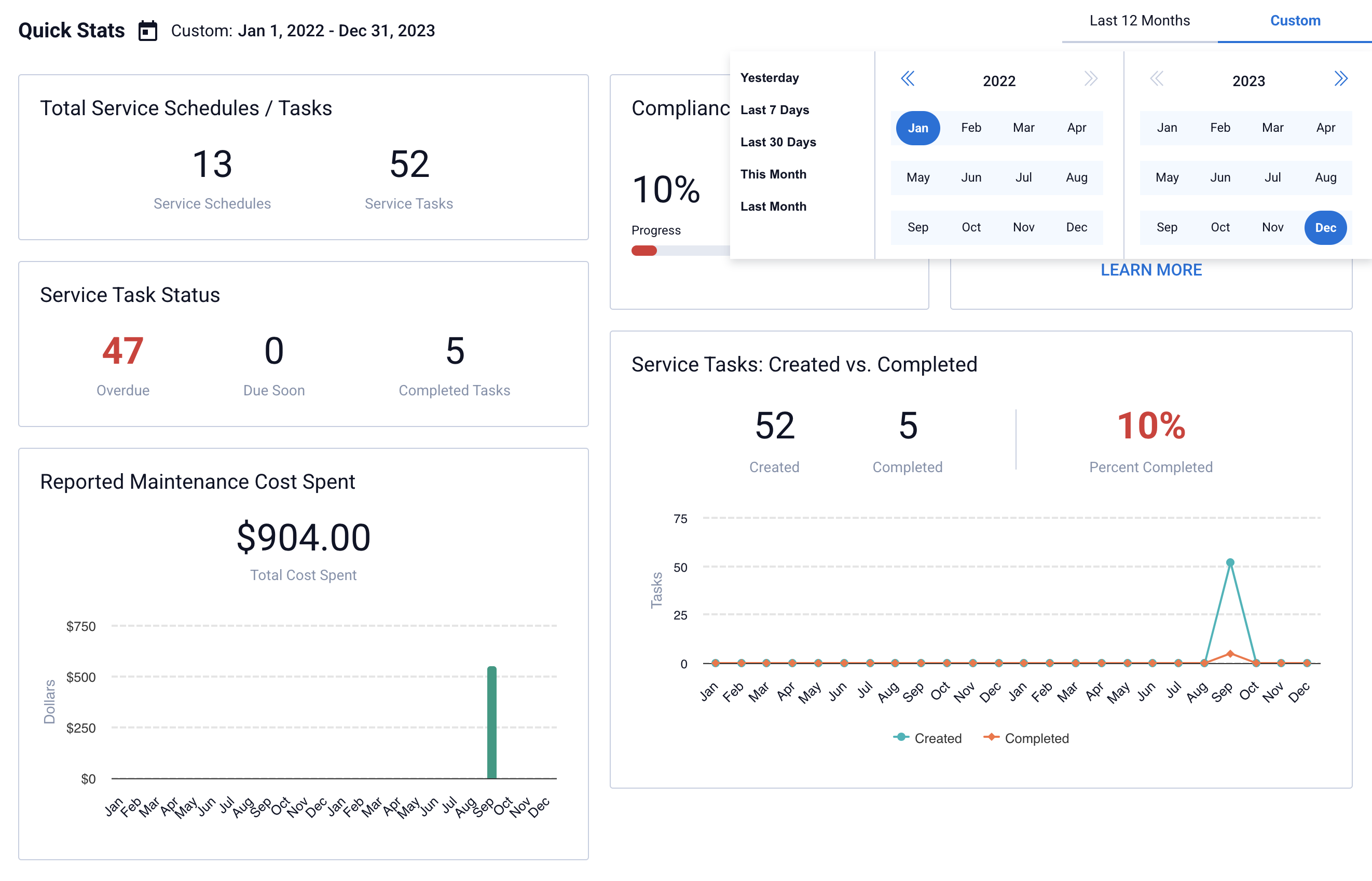Click the green maintenance cost bar
The width and height of the screenshot is (1372, 881).
pos(491,722)
